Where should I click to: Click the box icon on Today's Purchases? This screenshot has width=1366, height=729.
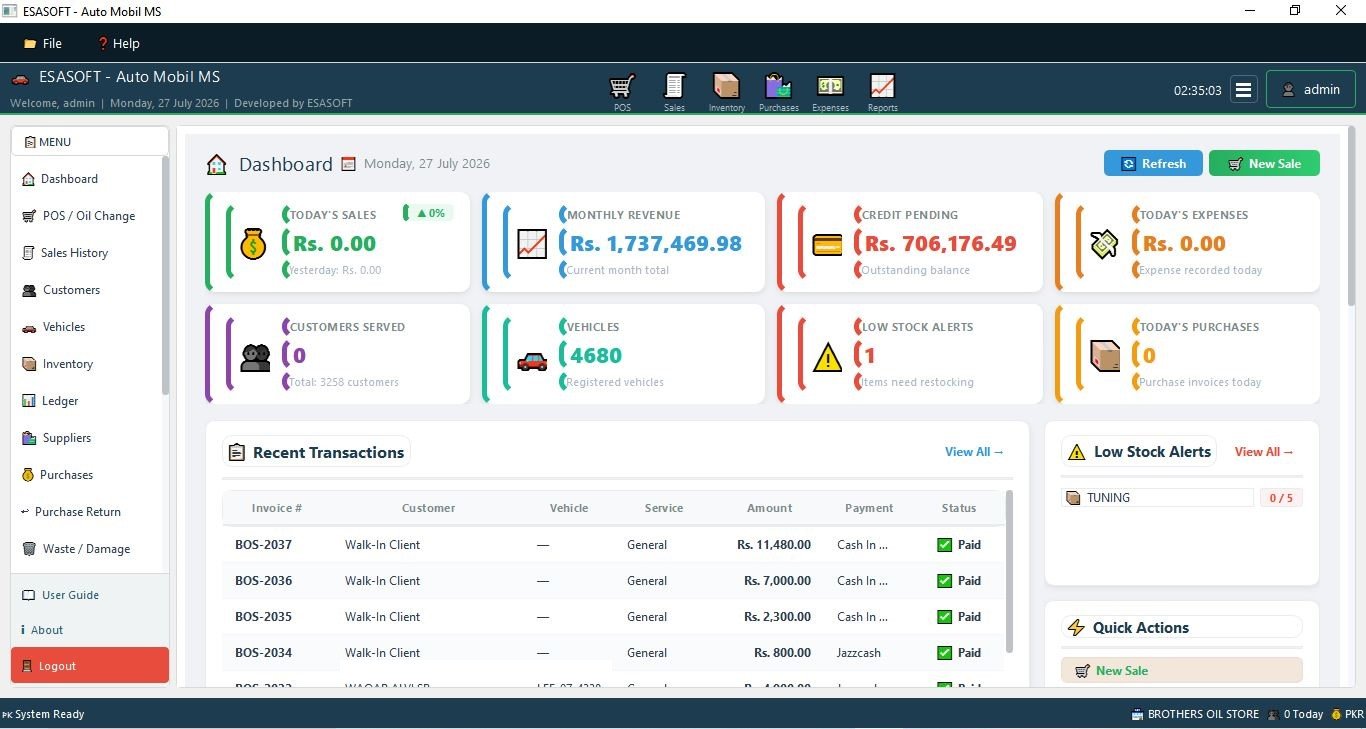click(1104, 356)
